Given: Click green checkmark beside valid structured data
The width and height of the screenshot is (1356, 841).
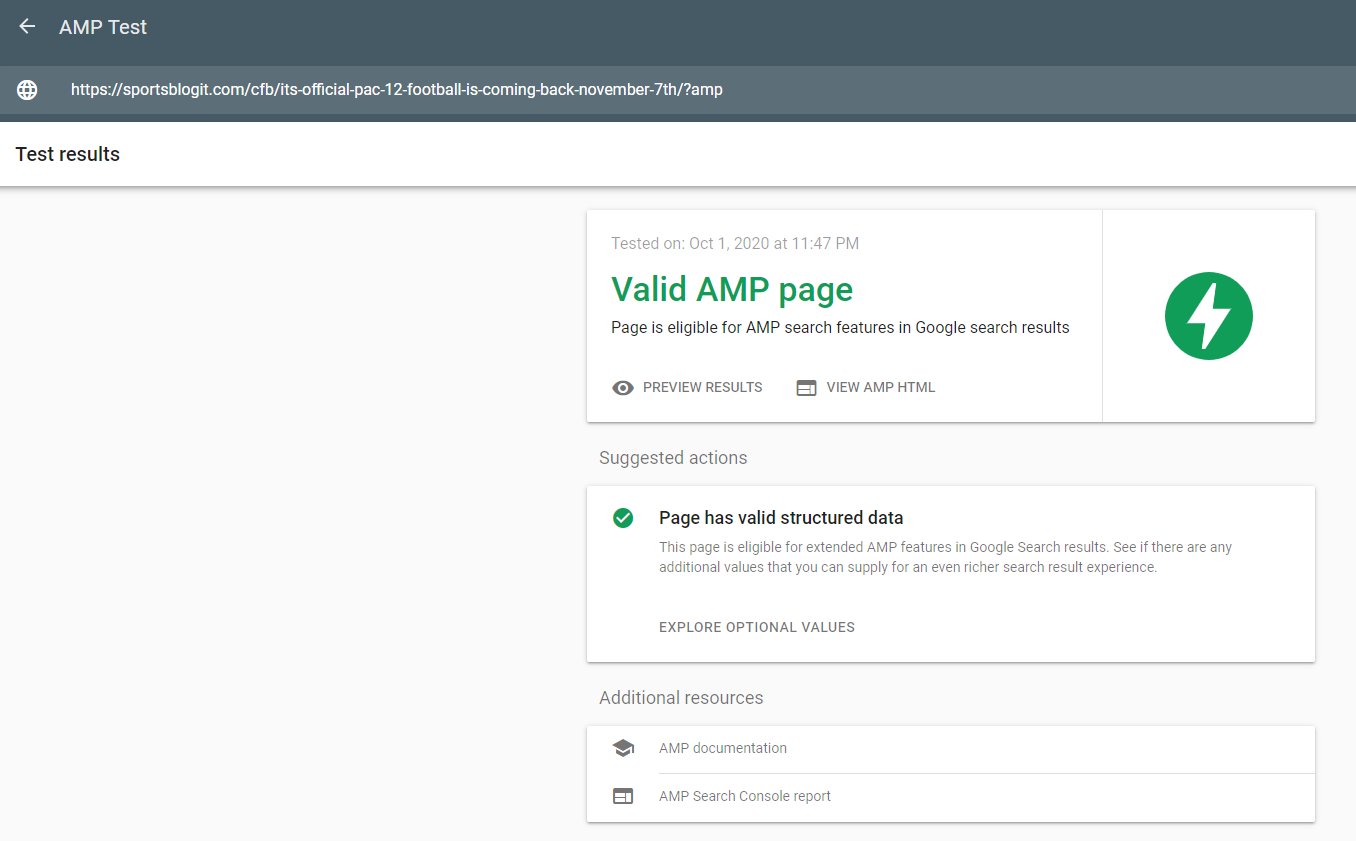Looking at the screenshot, I should 623,518.
